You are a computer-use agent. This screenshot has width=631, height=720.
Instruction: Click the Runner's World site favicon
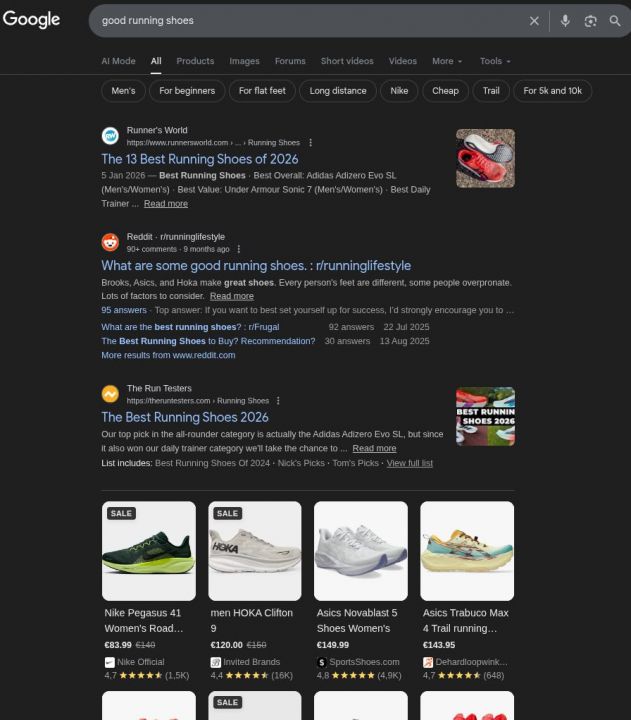coord(110,136)
